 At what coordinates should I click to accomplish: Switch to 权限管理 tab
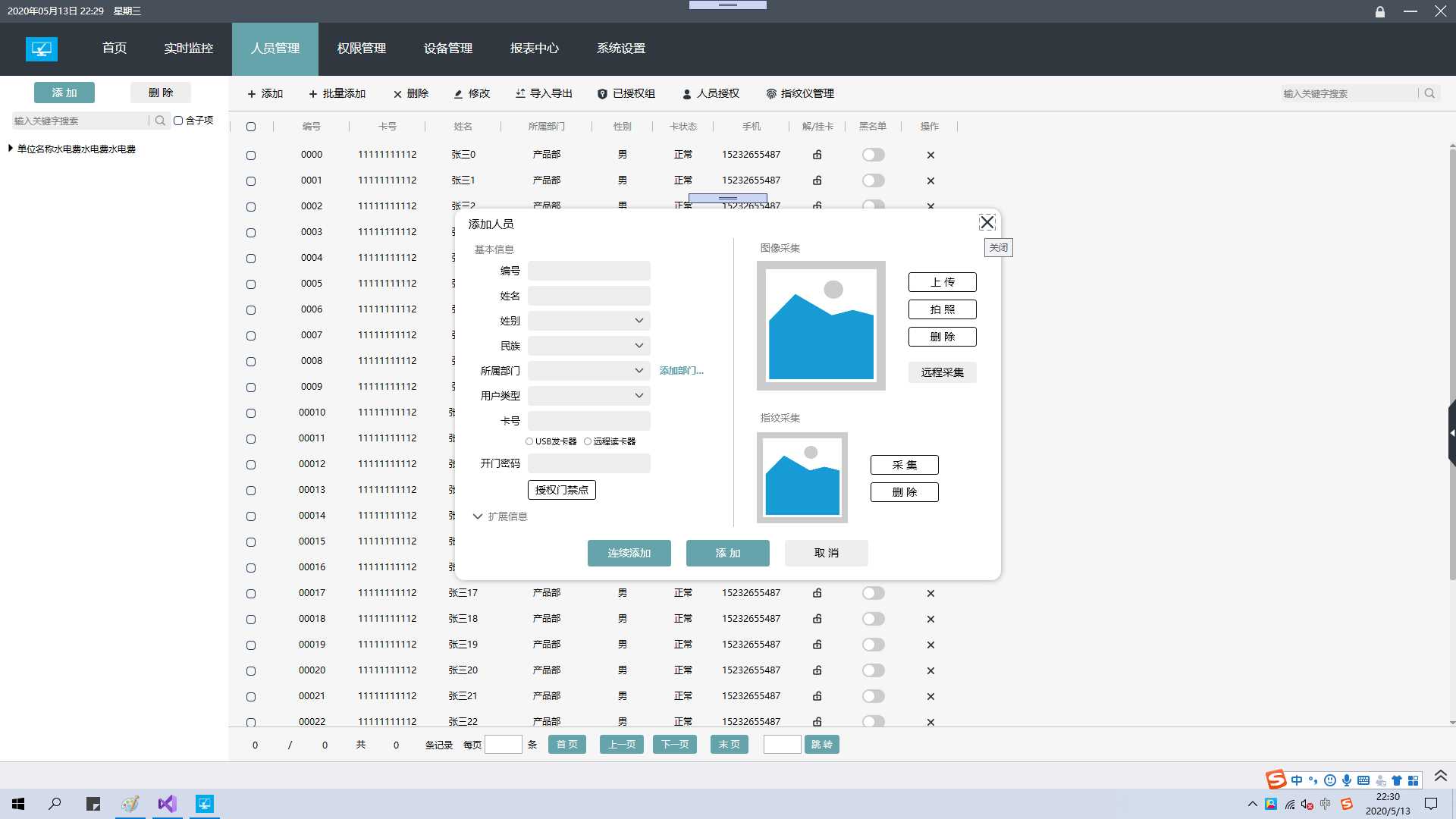(362, 48)
